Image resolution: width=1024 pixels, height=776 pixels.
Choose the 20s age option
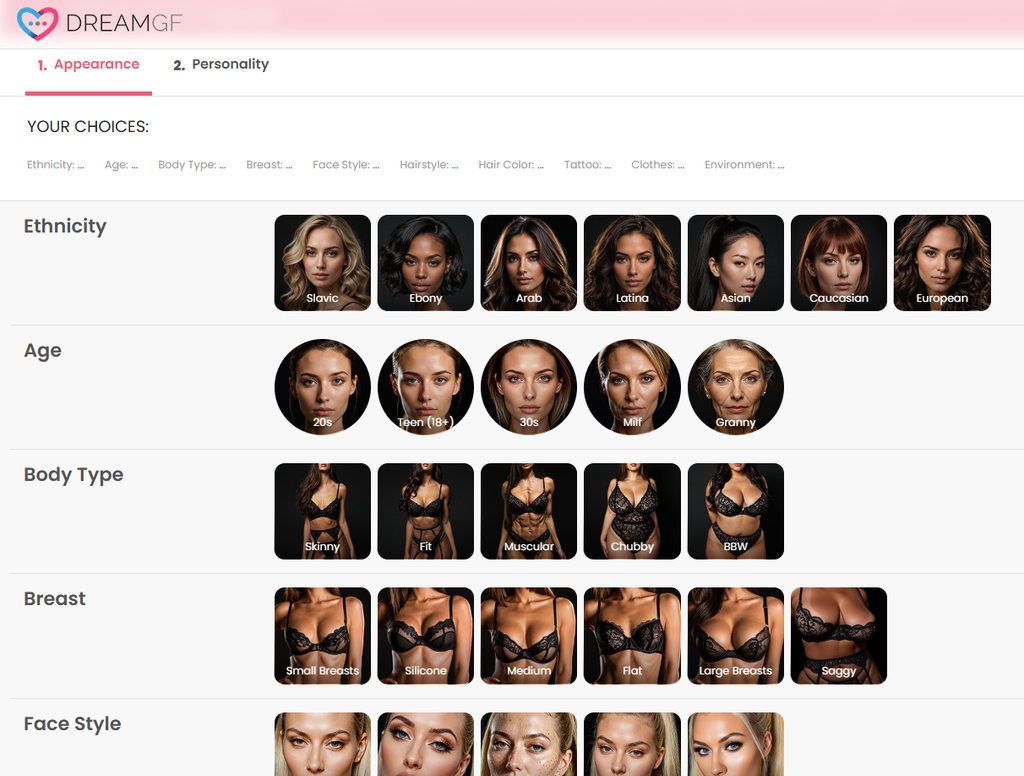coord(323,387)
